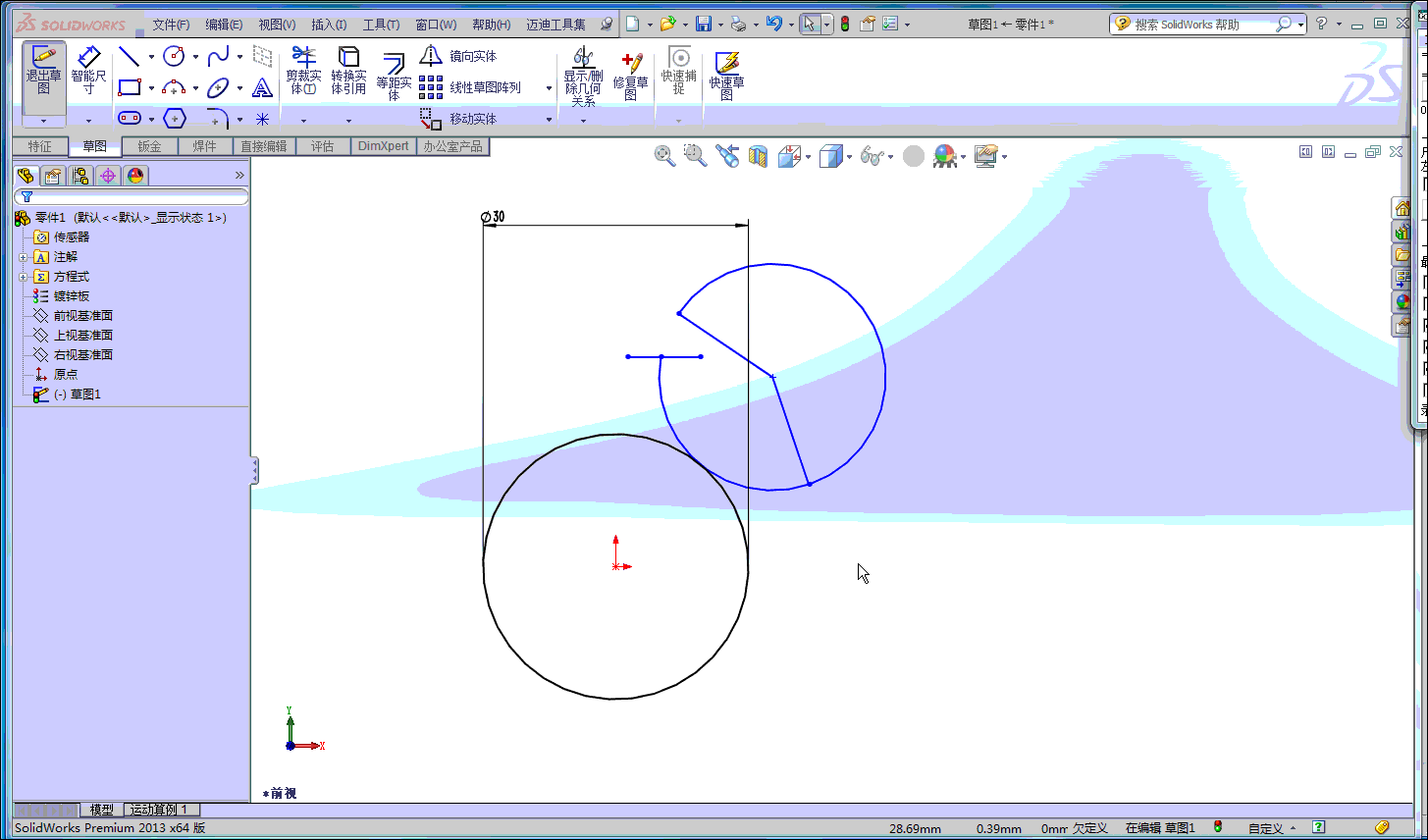This screenshot has width=1428, height=840.
Task: Expand the 方程式 tree node
Action: click(x=24, y=277)
